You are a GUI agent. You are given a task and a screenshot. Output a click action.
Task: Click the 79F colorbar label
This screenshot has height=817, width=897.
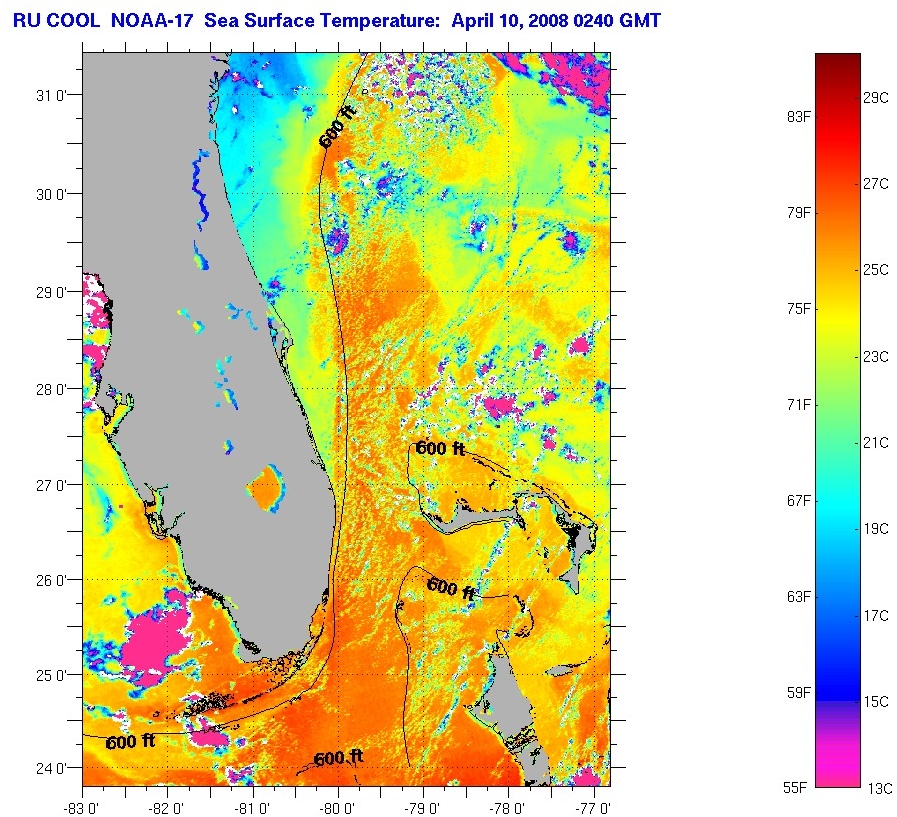799,213
